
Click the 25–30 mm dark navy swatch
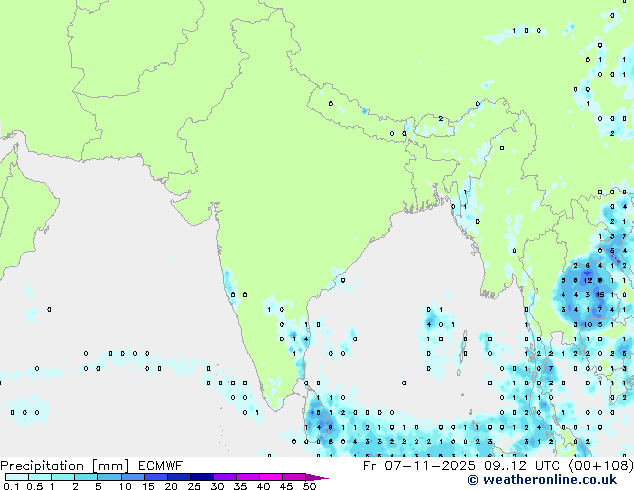pos(201,477)
